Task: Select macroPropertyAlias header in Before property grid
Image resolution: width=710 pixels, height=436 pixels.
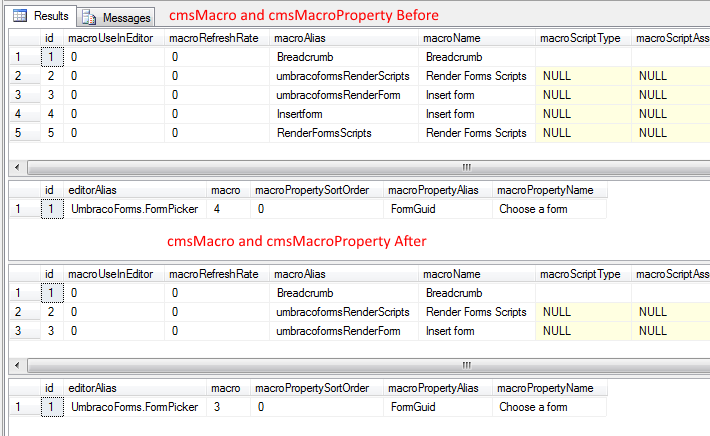Action: tap(438, 190)
